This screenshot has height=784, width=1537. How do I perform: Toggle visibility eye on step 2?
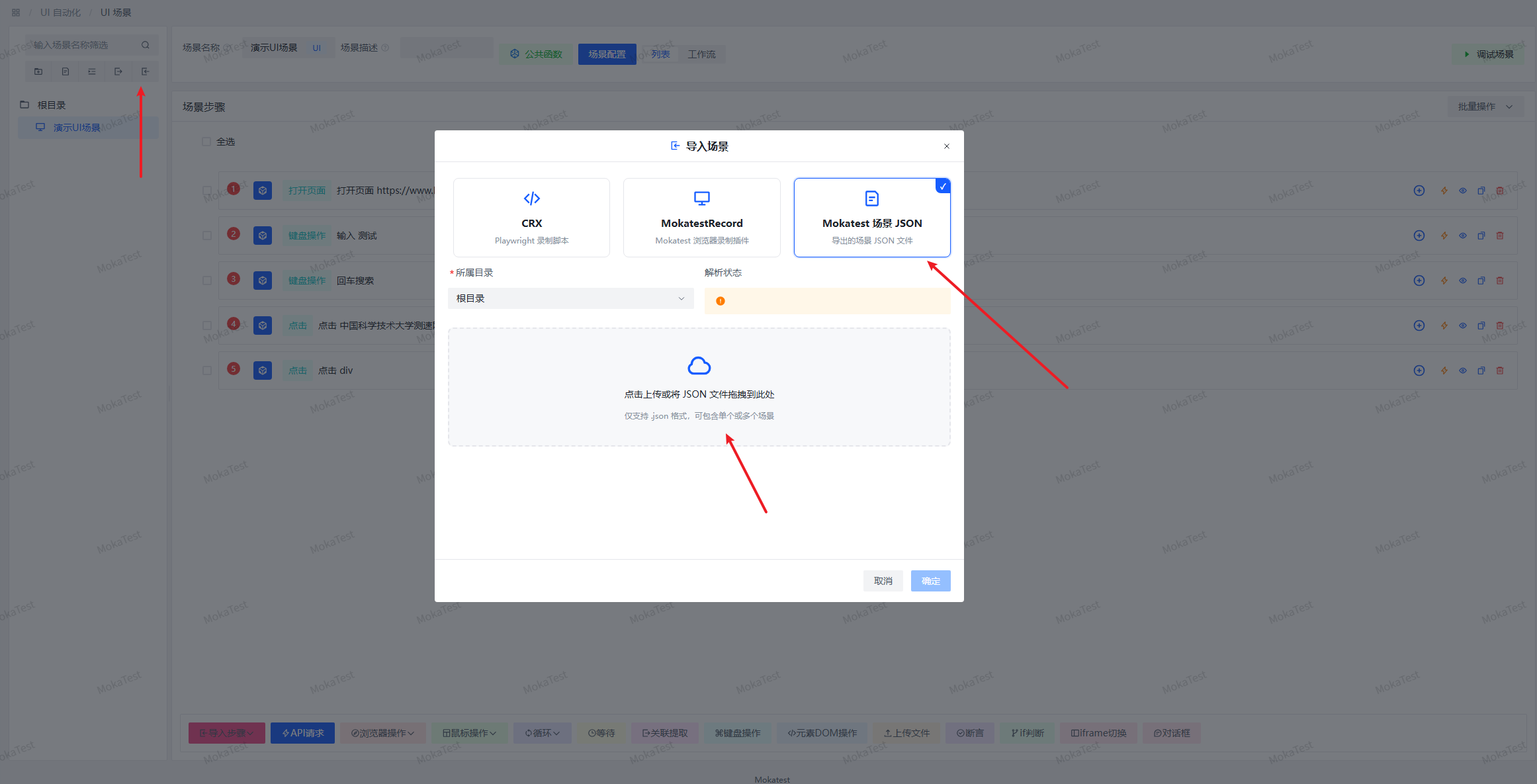click(1463, 236)
